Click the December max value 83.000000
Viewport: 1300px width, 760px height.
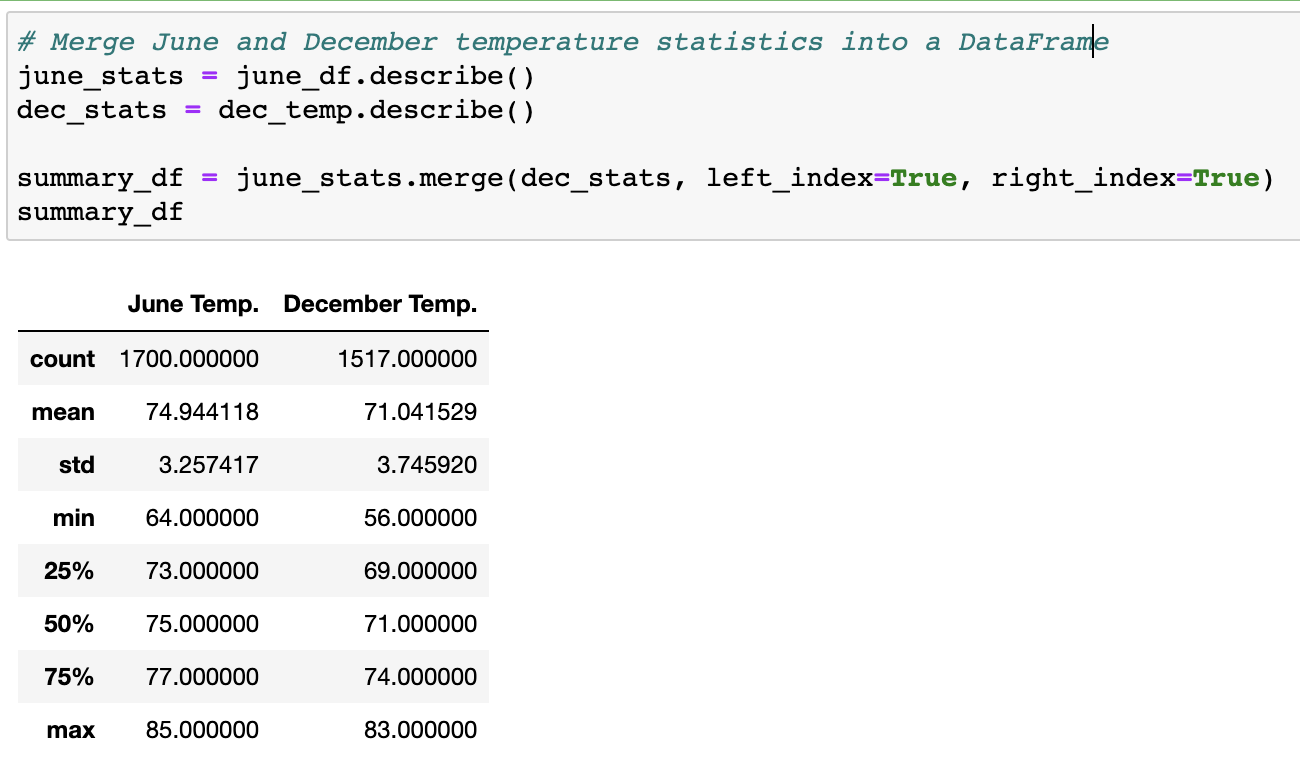(x=422, y=729)
